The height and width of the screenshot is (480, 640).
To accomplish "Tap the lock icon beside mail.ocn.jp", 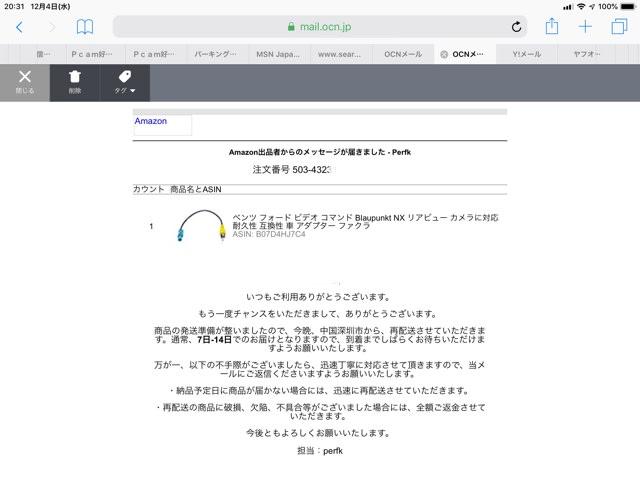I will click(291, 27).
